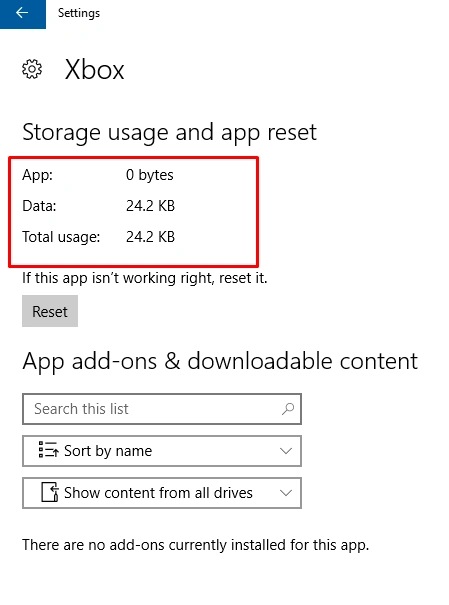449x605 pixels.
Task: Click the sort list icon
Action: click(48, 450)
